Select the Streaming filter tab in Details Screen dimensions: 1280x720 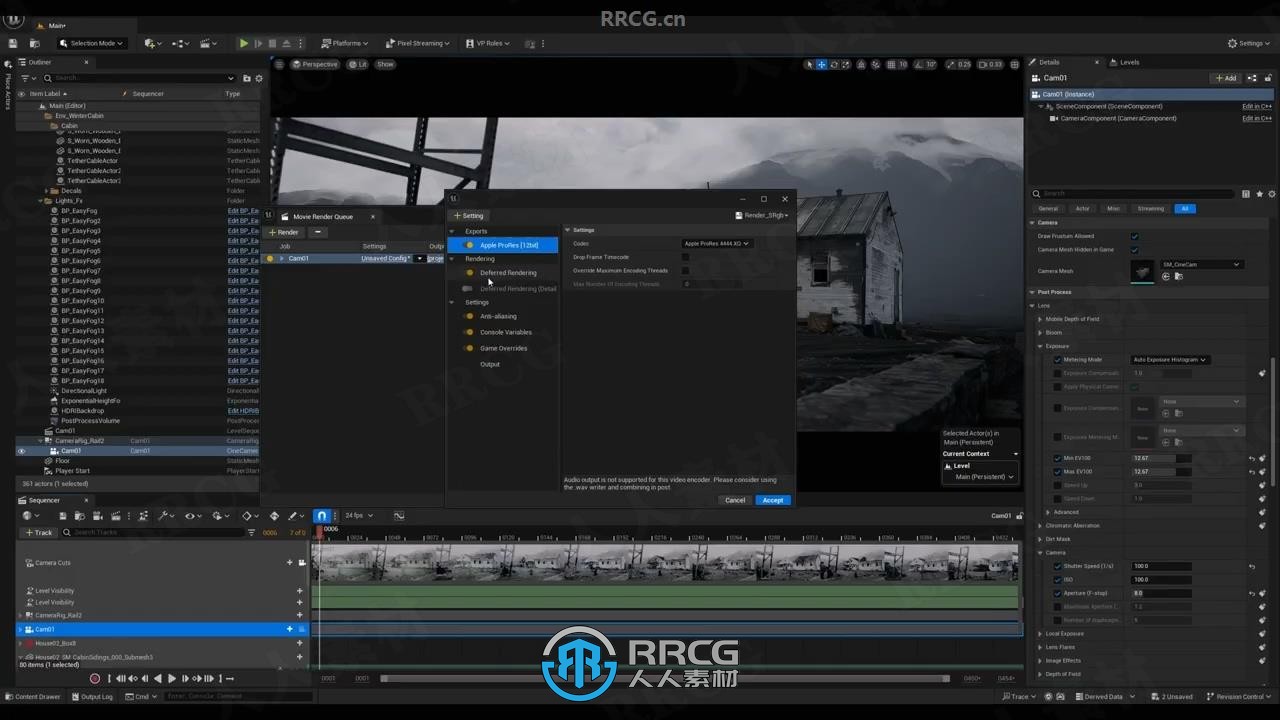[1150, 209]
